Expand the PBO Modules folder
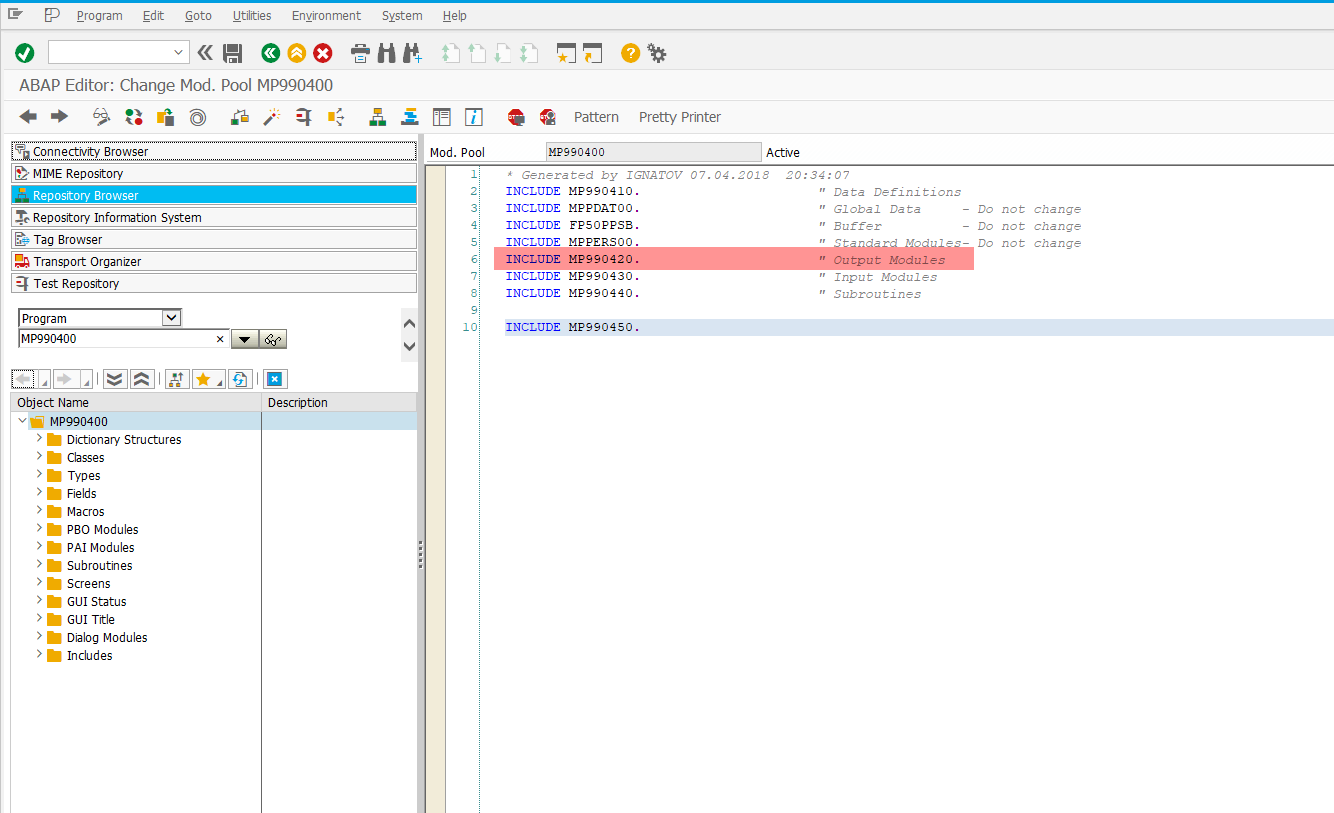 click(x=40, y=529)
